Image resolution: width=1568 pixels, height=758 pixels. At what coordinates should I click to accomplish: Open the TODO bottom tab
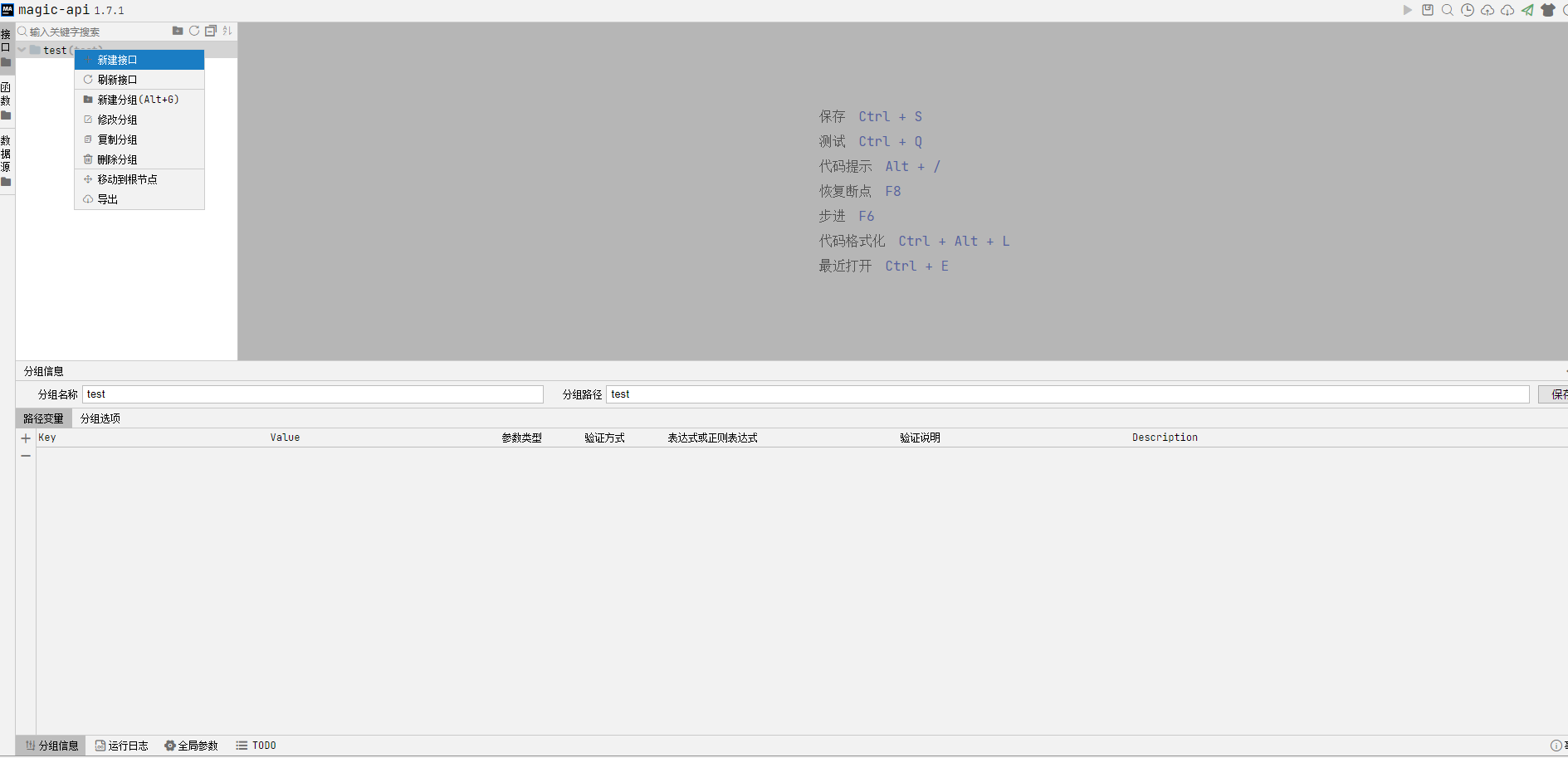(256, 746)
